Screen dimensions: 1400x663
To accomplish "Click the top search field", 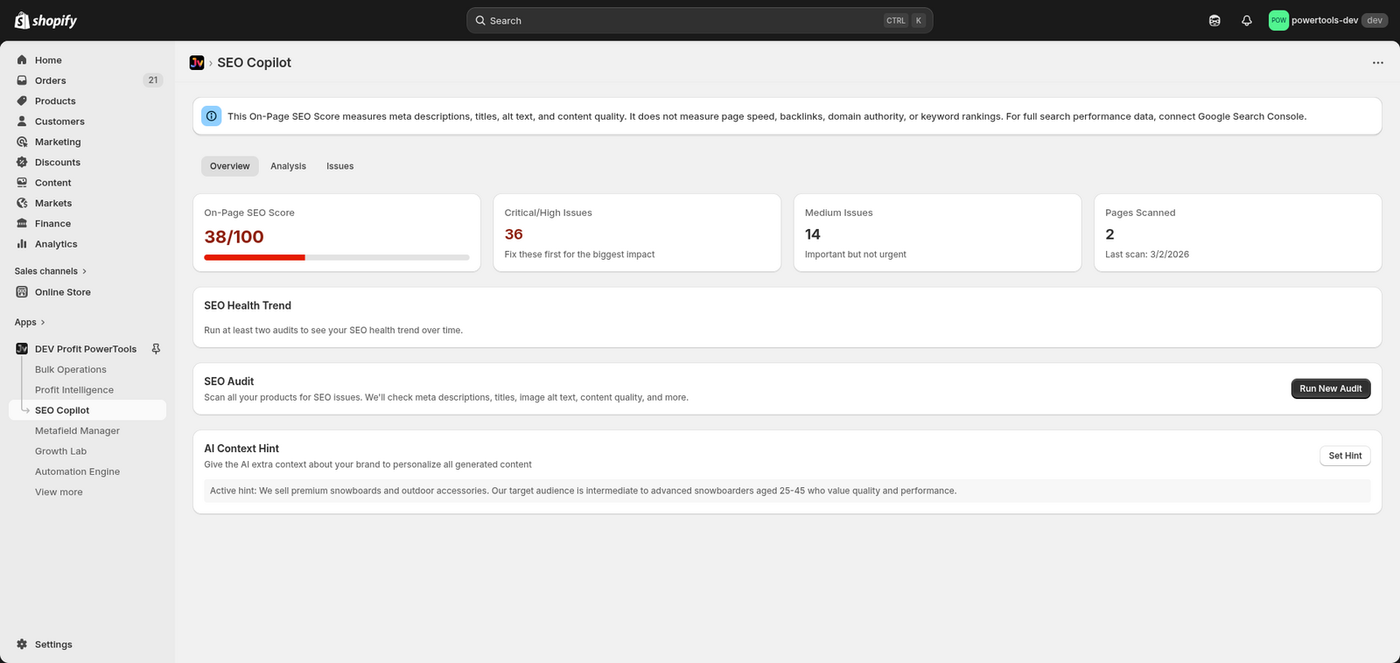I will (699, 20).
